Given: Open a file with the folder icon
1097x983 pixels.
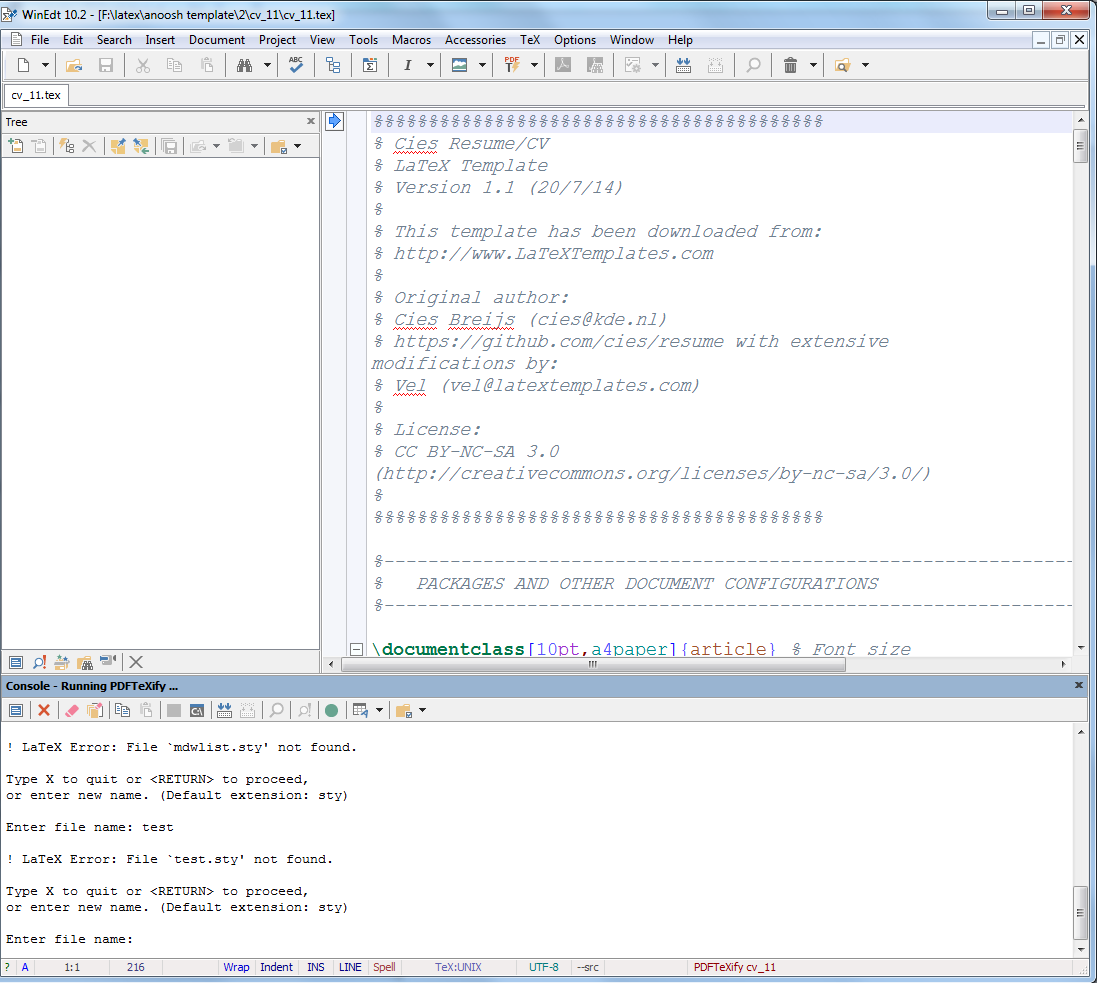Looking at the screenshot, I should pos(73,65).
